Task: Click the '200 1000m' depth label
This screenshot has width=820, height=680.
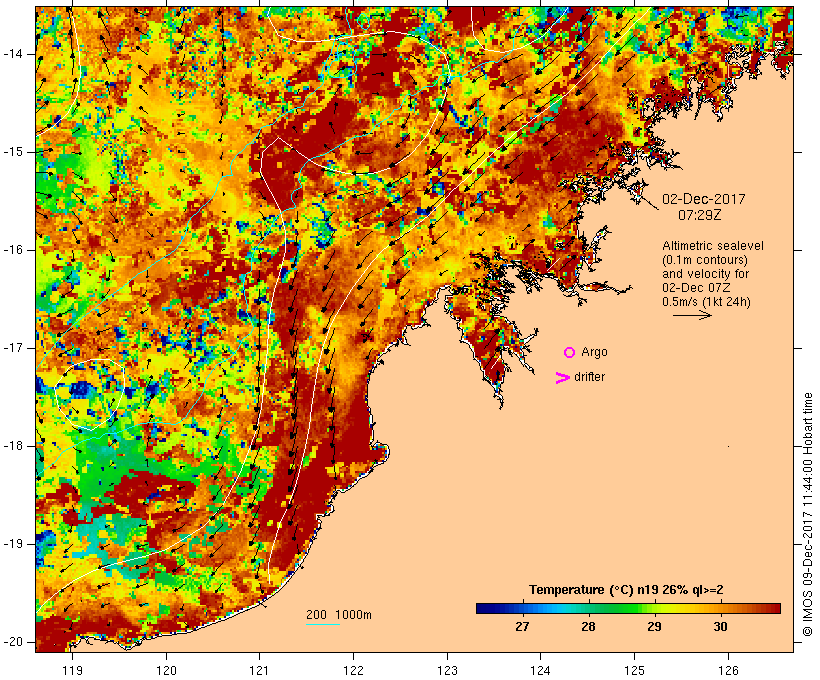Action: [x=339, y=615]
